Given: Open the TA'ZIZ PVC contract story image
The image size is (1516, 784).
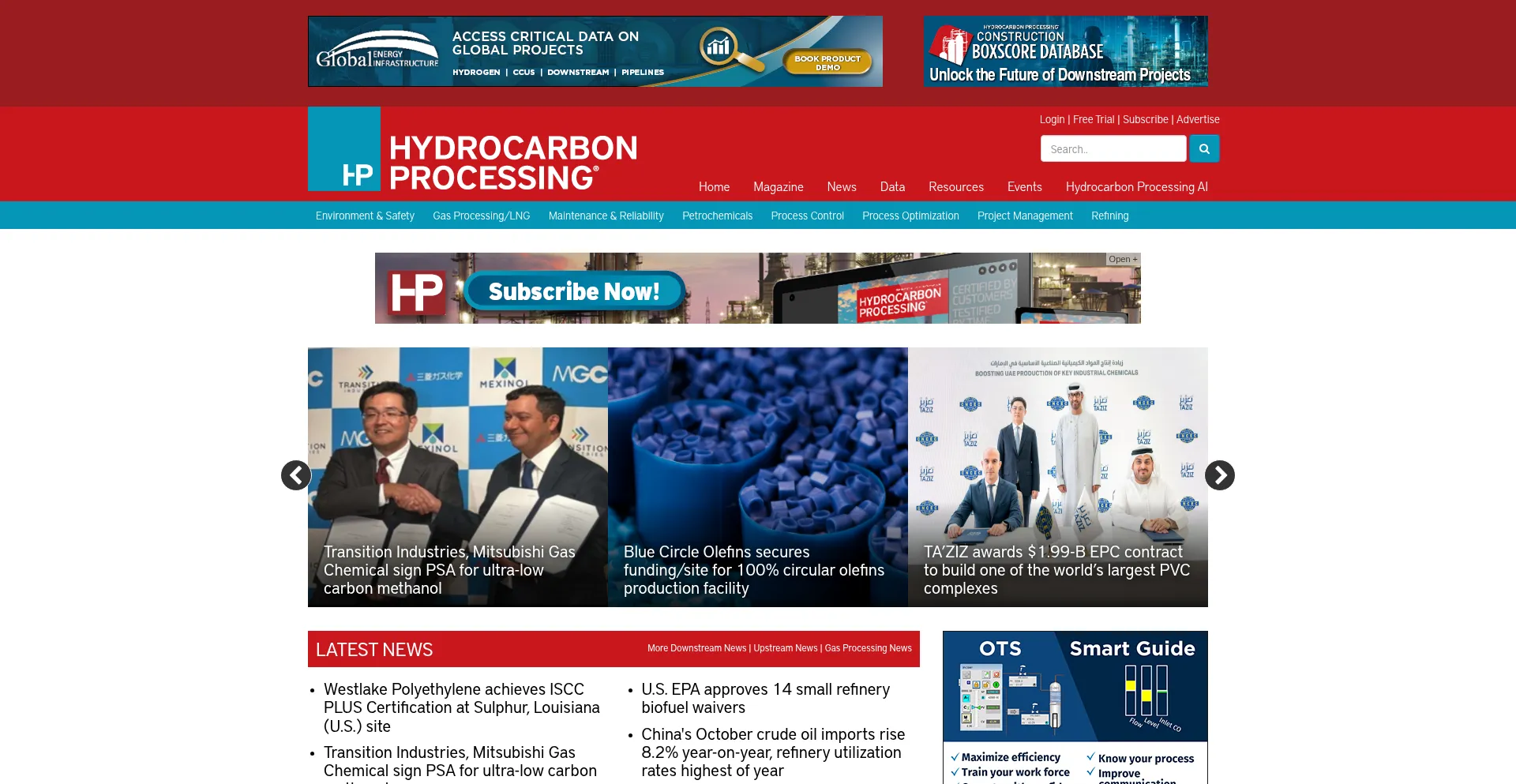Looking at the screenshot, I should pos(1057,450).
